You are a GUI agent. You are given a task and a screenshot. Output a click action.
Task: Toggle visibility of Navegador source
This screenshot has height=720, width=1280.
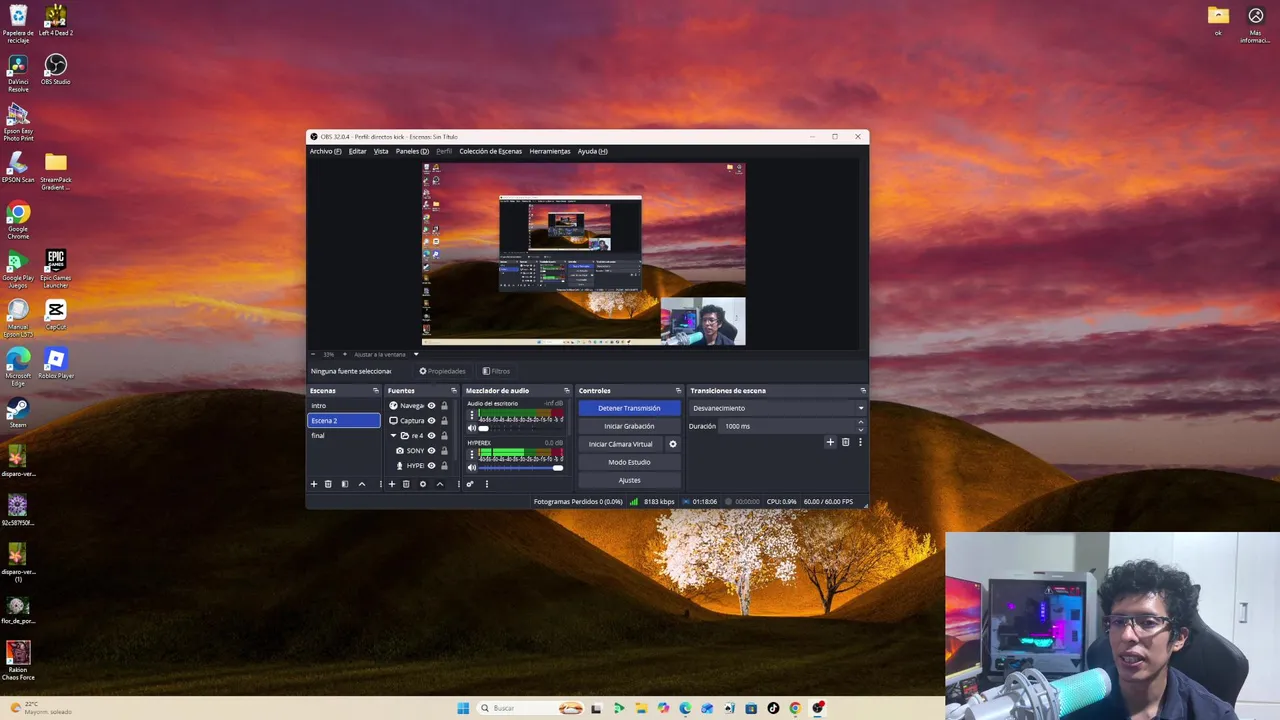coord(432,406)
